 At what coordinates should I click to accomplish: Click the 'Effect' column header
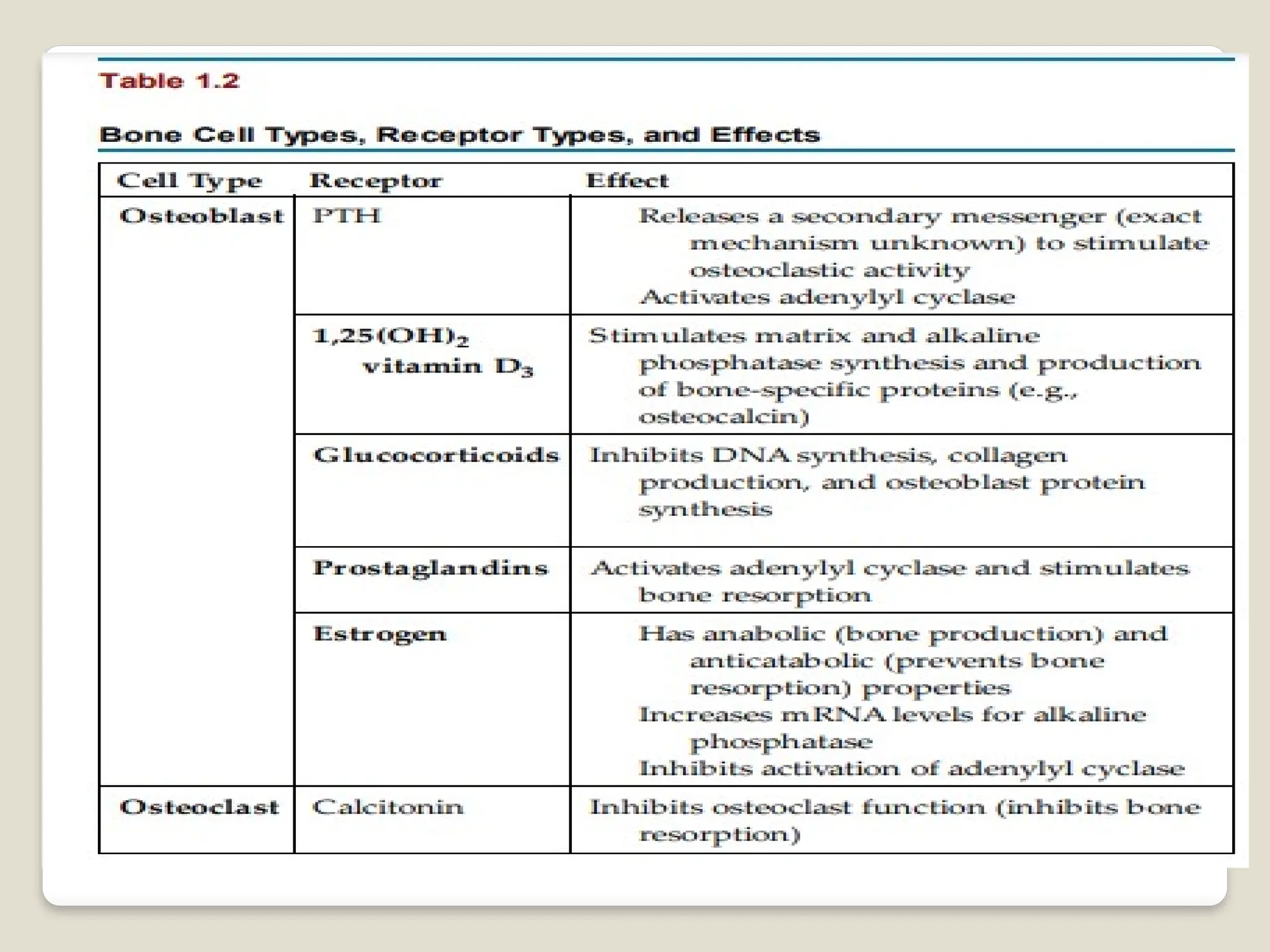coord(627,181)
